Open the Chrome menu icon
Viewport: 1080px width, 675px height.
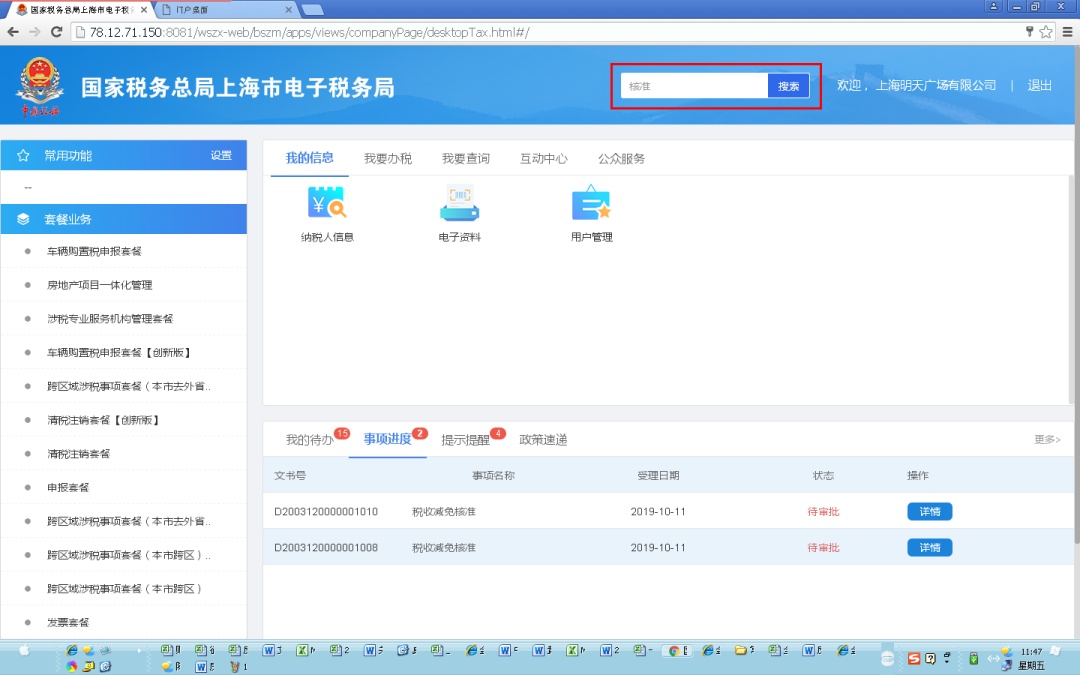(1066, 32)
